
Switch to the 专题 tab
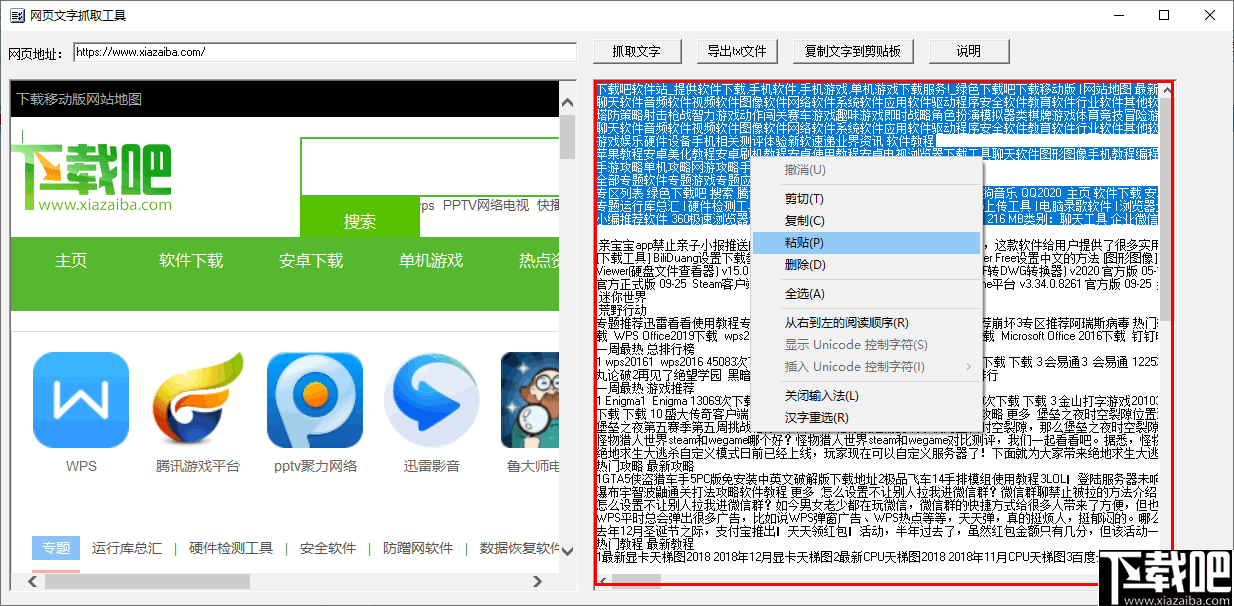[56, 548]
